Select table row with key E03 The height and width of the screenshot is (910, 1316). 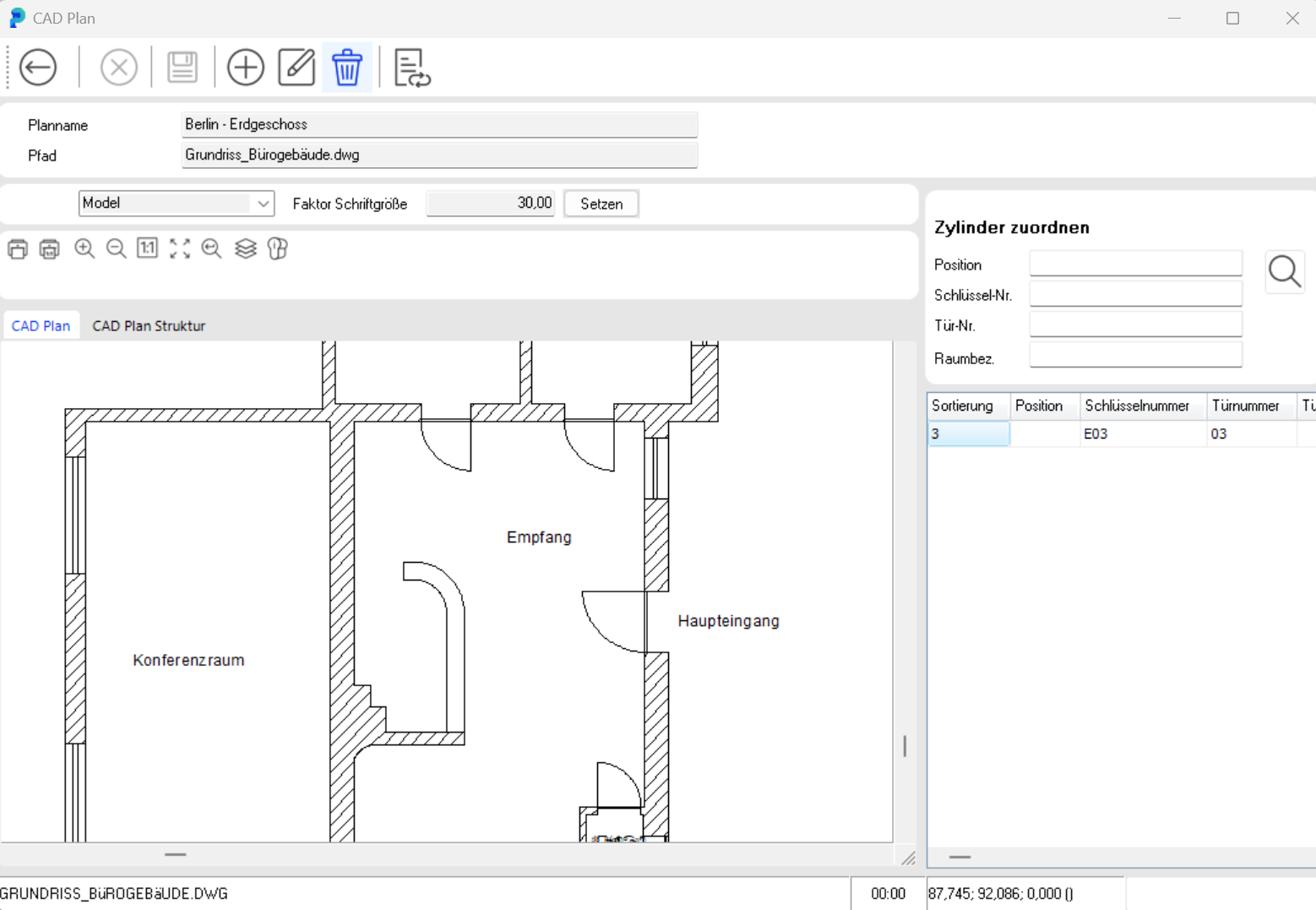pyautogui.click(x=1096, y=434)
